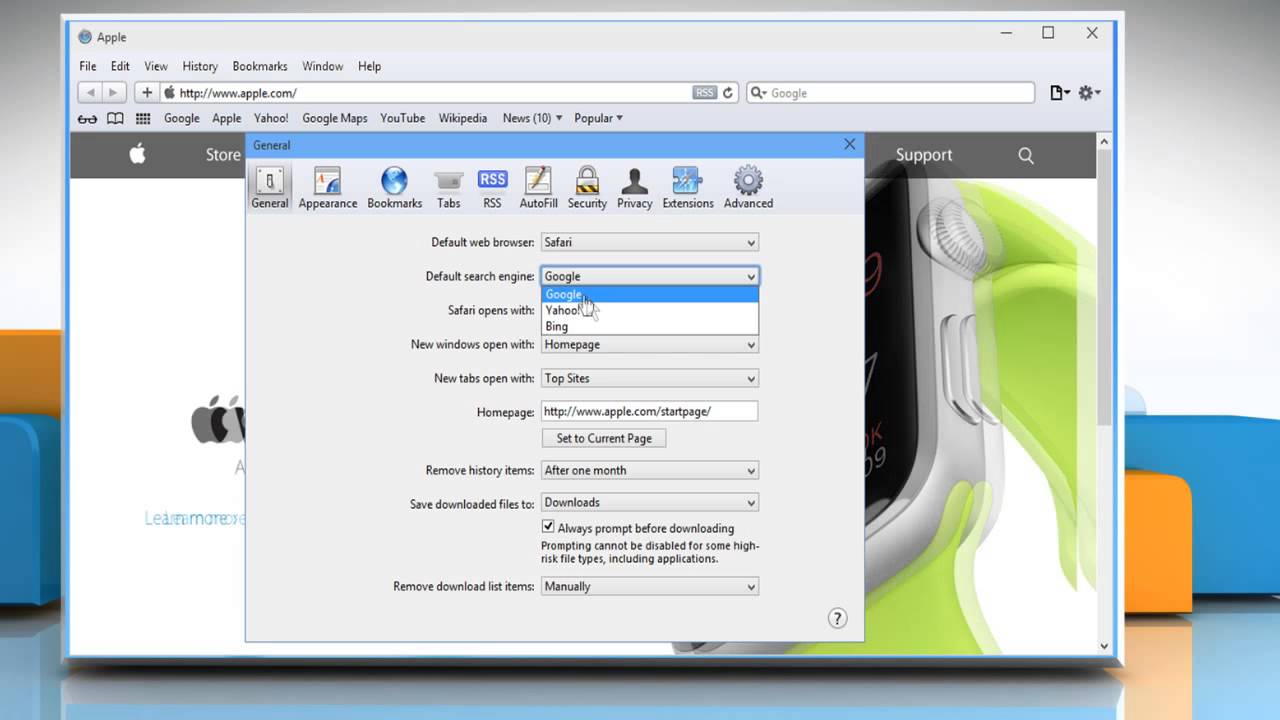Open the General preferences pane
1280x720 pixels.
coord(270,188)
